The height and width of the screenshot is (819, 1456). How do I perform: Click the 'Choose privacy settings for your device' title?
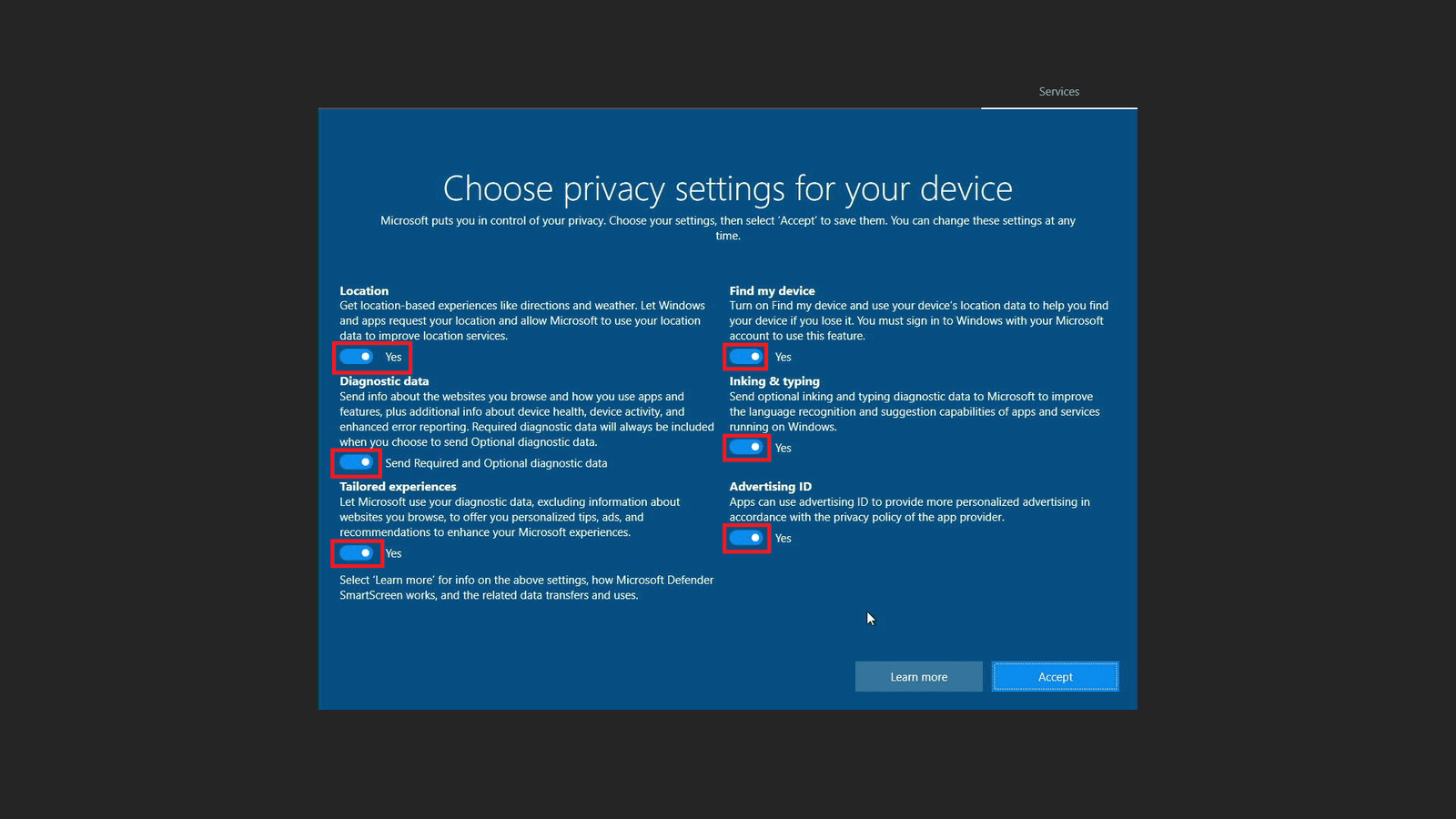click(728, 189)
